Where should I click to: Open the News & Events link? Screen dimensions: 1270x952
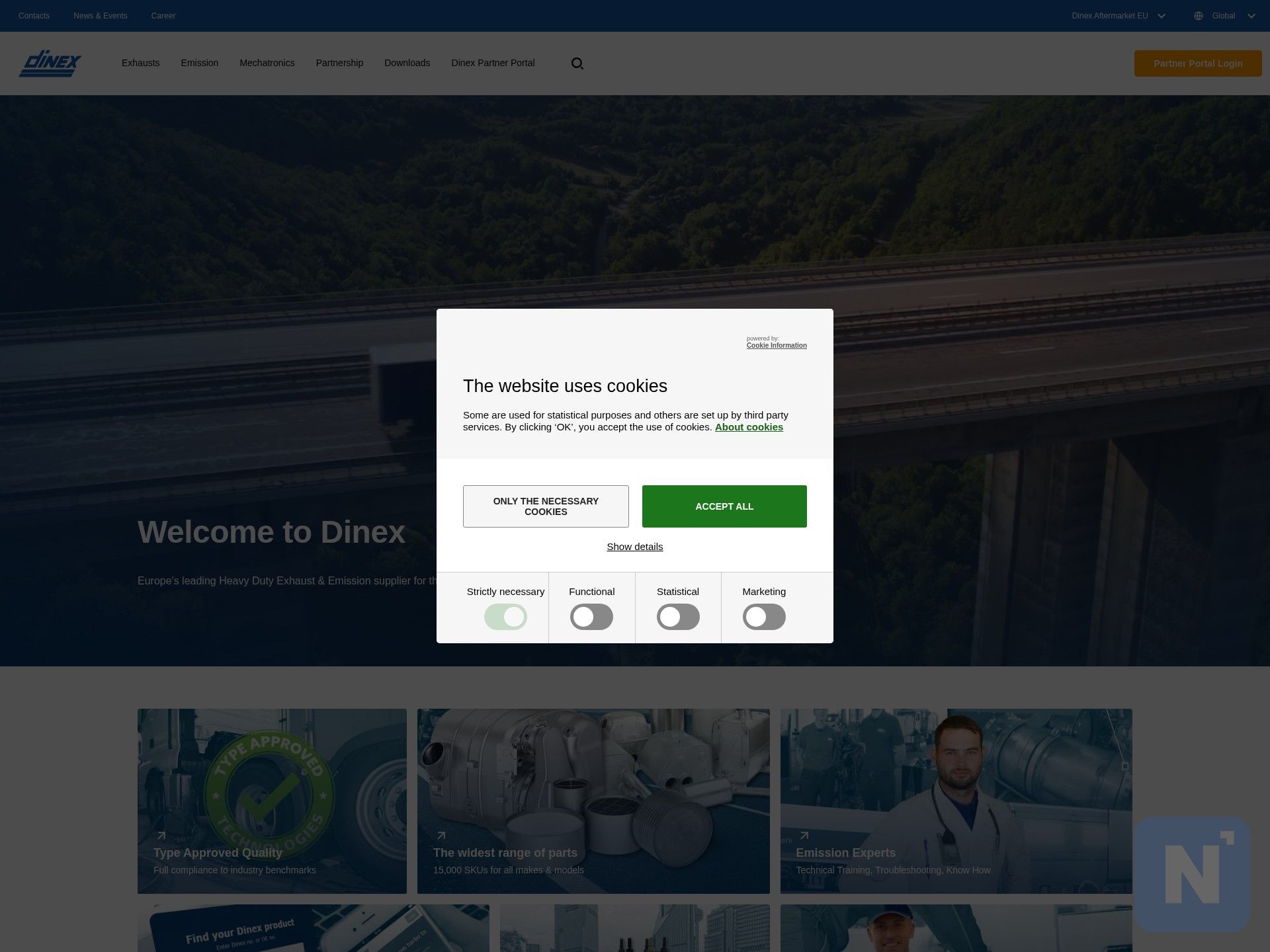click(x=101, y=16)
